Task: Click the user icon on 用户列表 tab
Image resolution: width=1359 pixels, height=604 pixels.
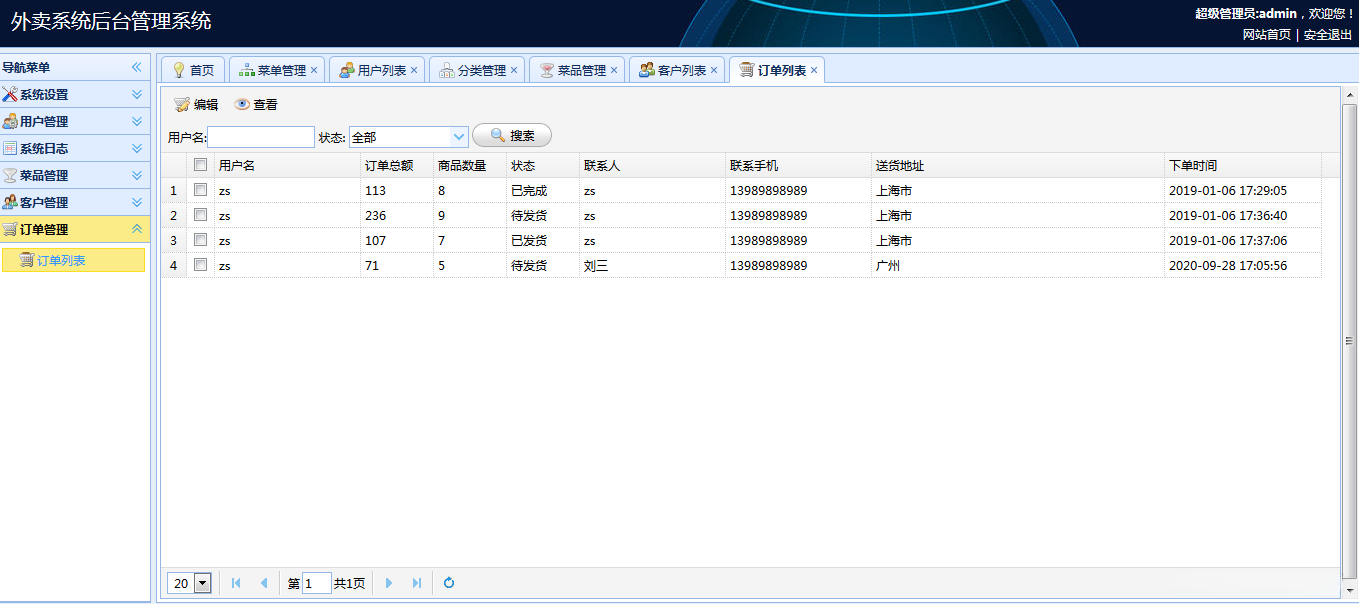Action: click(347, 70)
